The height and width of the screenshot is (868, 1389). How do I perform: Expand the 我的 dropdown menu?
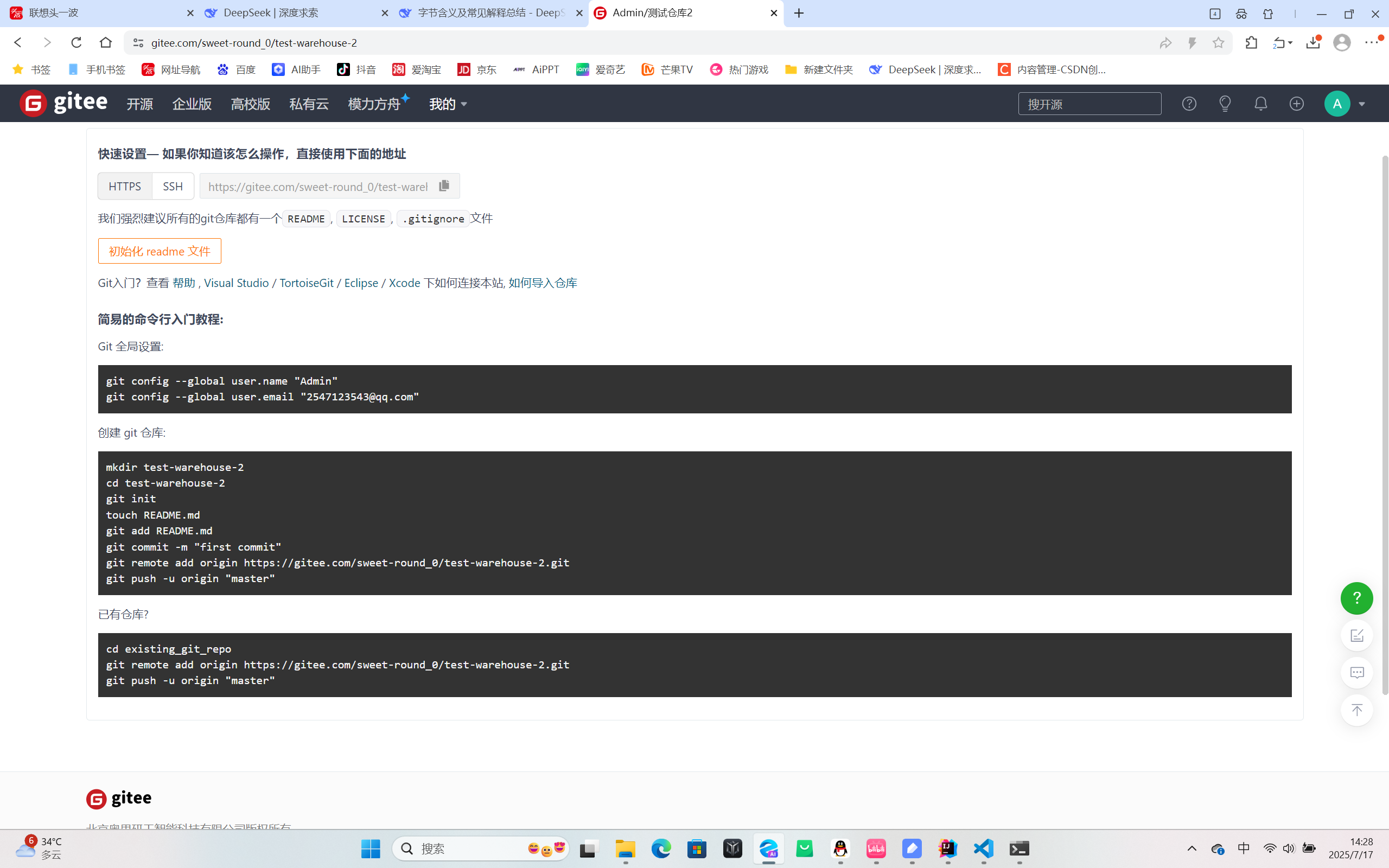click(448, 104)
